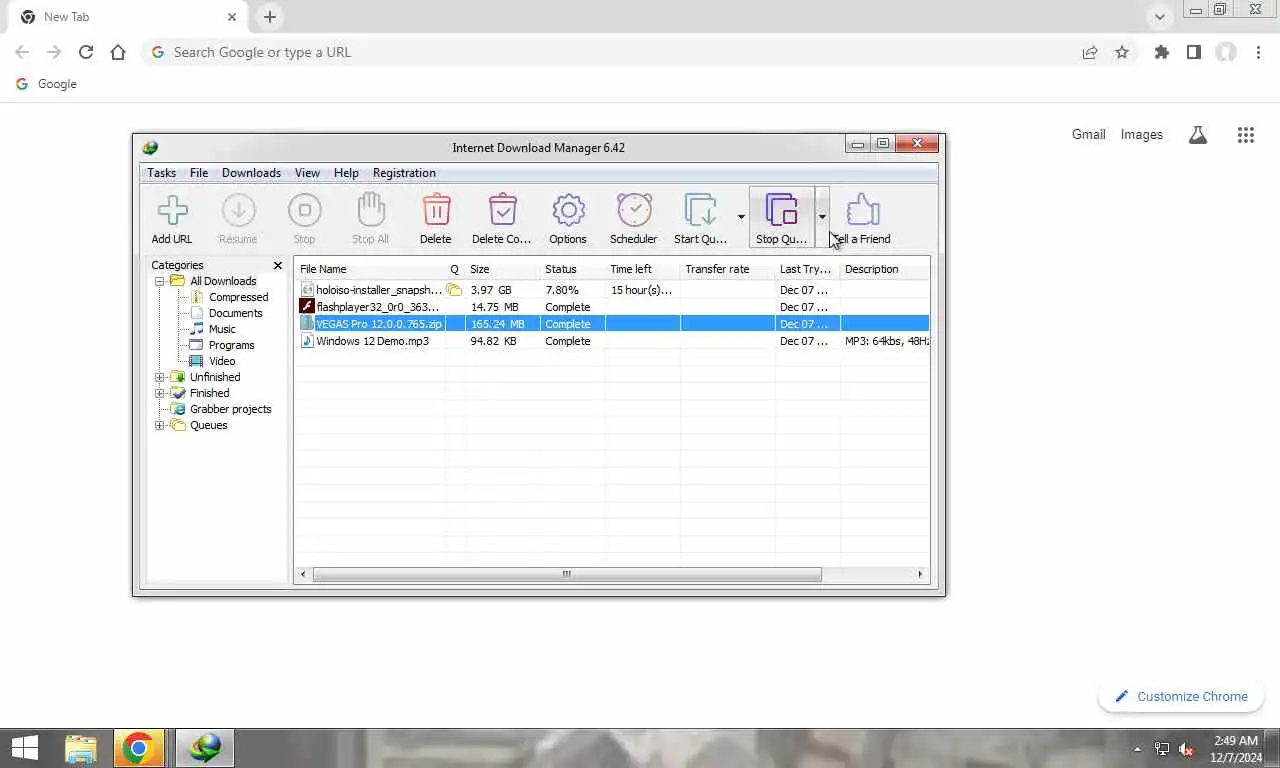Select the VEGAS Pro 12.0.0.765.zip row
The height and width of the screenshot is (768, 1280).
click(612, 324)
